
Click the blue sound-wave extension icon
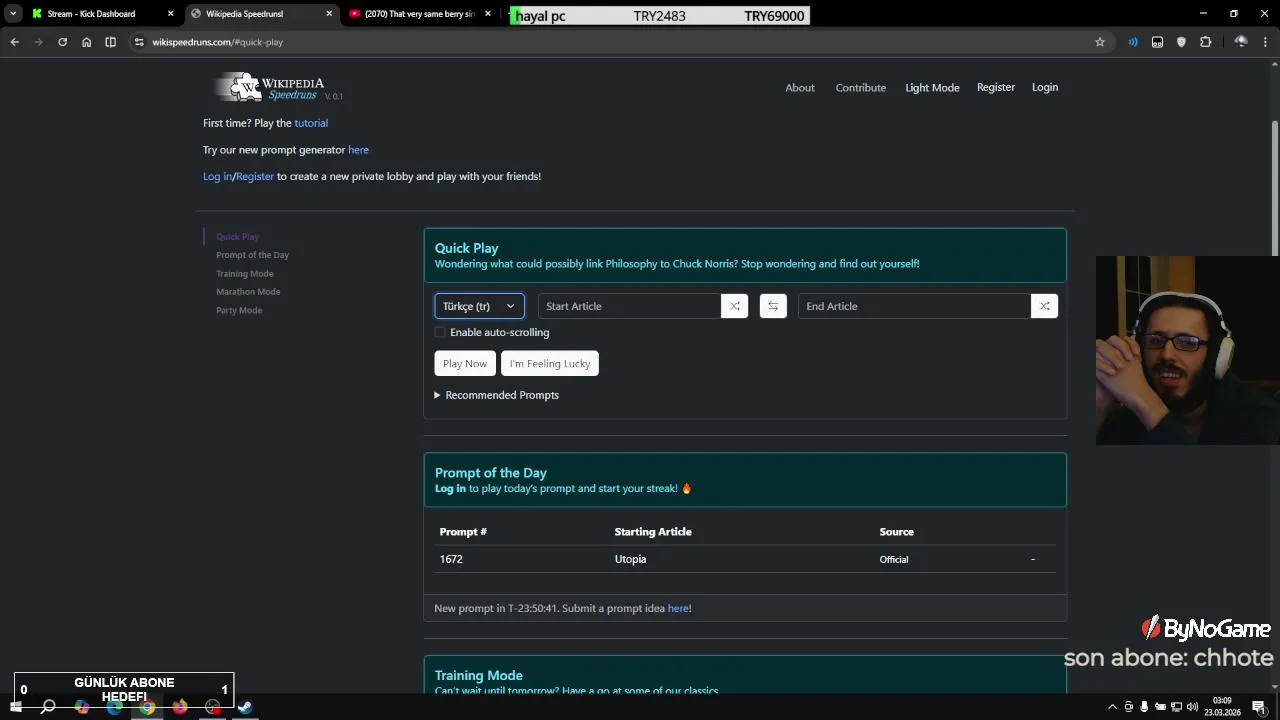(1133, 42)
